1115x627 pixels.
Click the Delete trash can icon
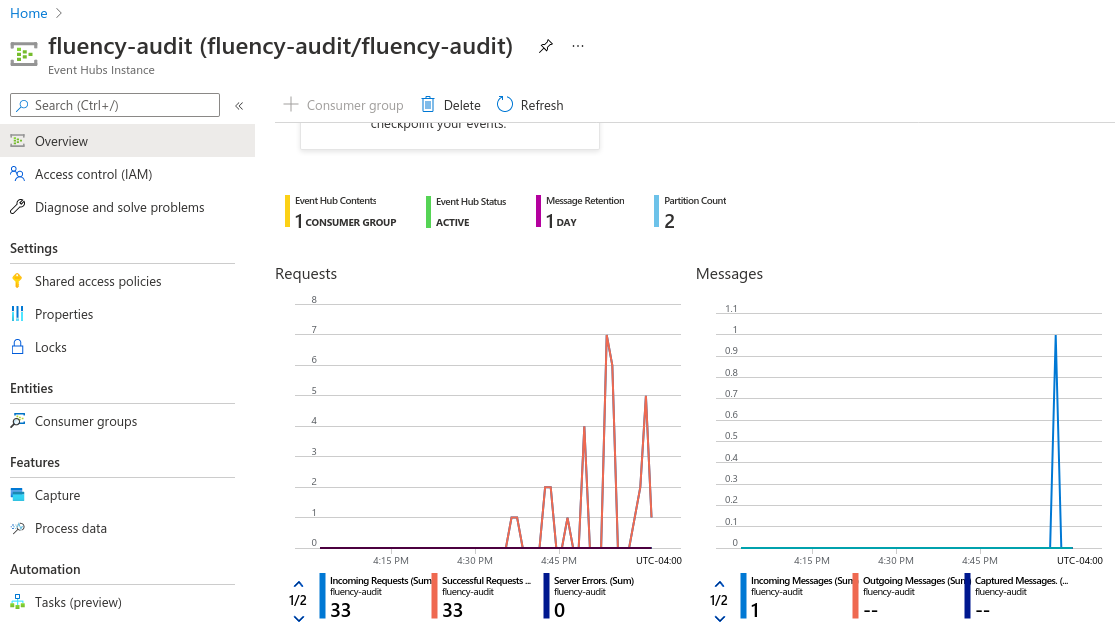[428, 105]
